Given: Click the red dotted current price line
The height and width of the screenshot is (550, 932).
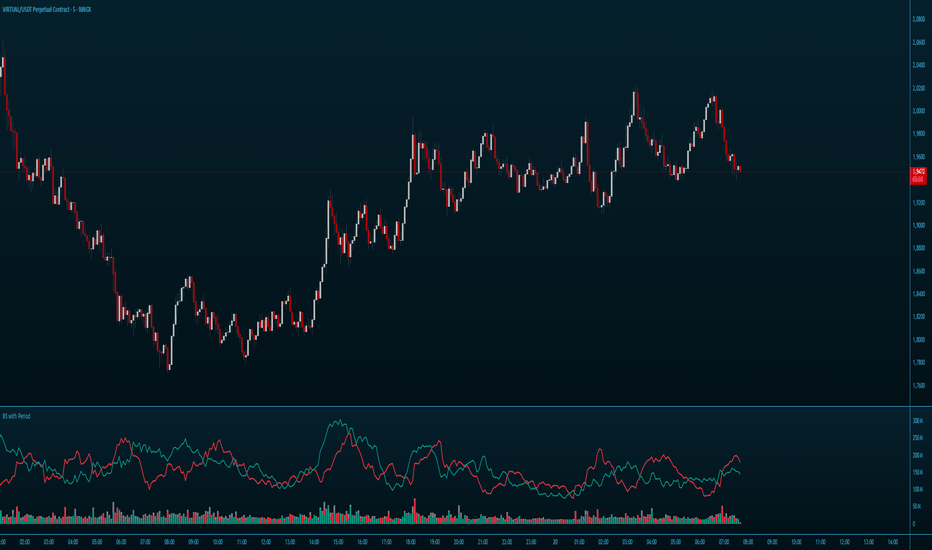Looking at the screenshot, I should pos(455,172).
